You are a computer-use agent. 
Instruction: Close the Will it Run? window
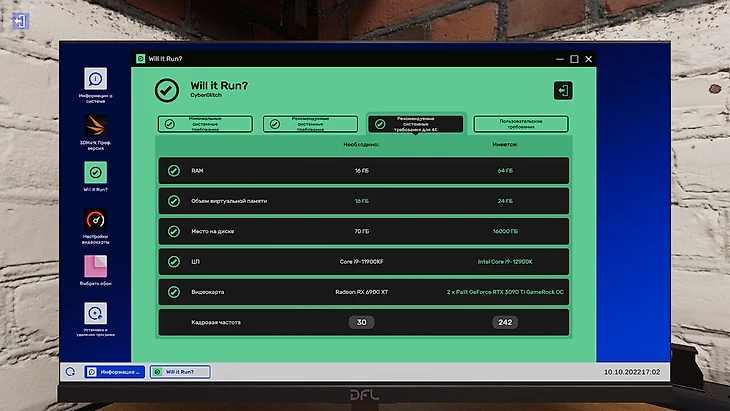(x=588, y=59)
